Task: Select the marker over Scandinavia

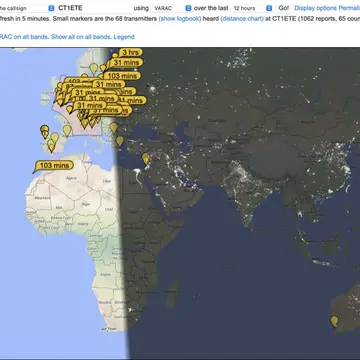Action: click(x=94, y=69)
